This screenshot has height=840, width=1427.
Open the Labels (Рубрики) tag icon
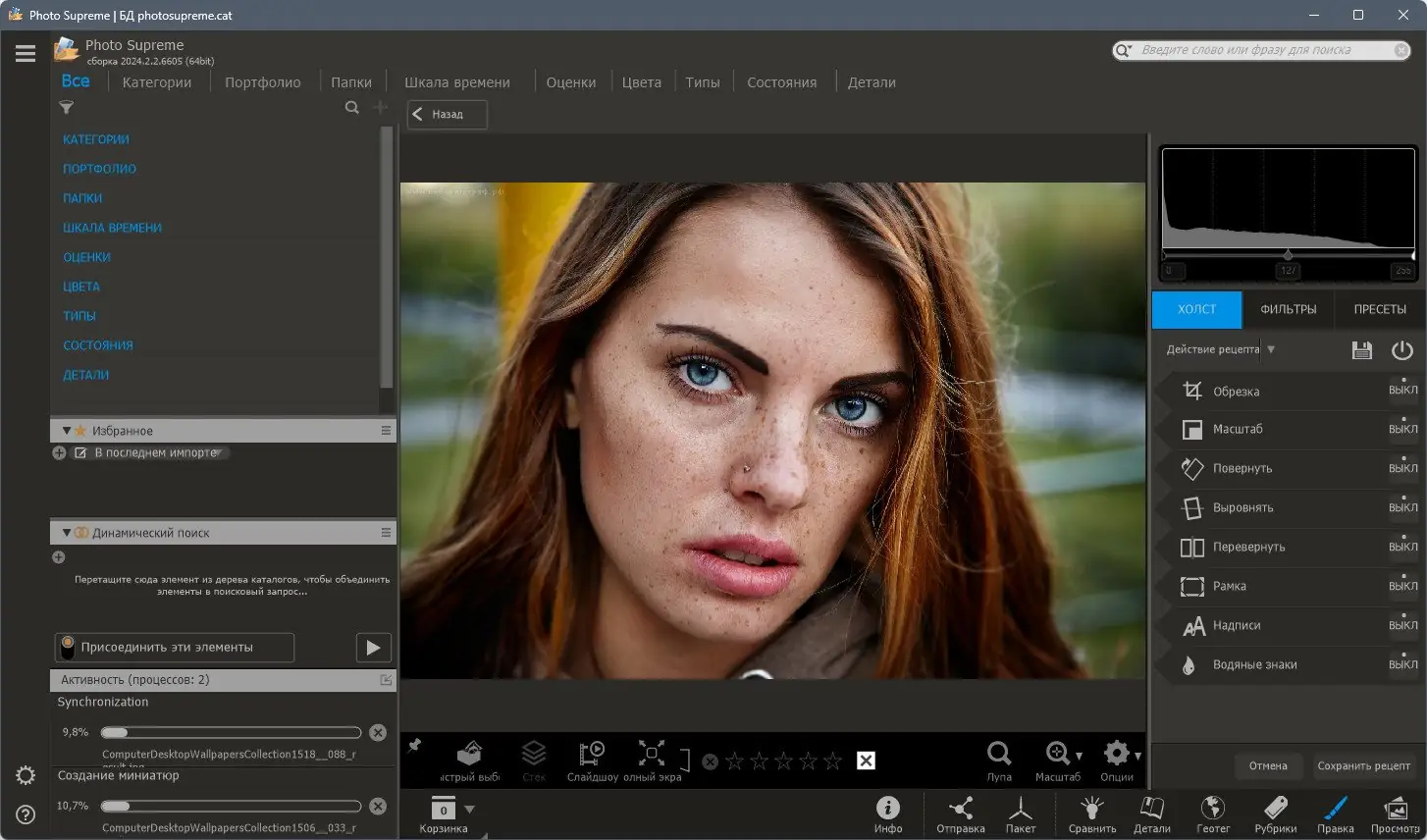[1275, 809]
